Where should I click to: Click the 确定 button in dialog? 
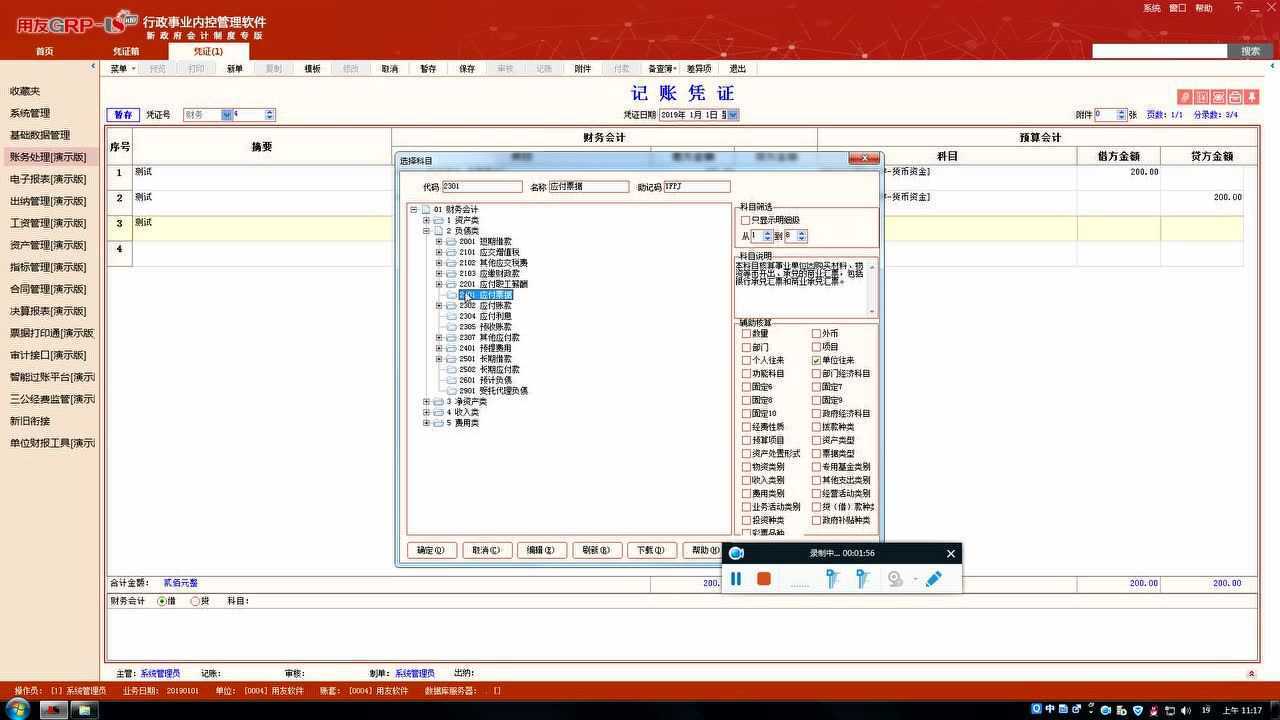click(431, 550)
